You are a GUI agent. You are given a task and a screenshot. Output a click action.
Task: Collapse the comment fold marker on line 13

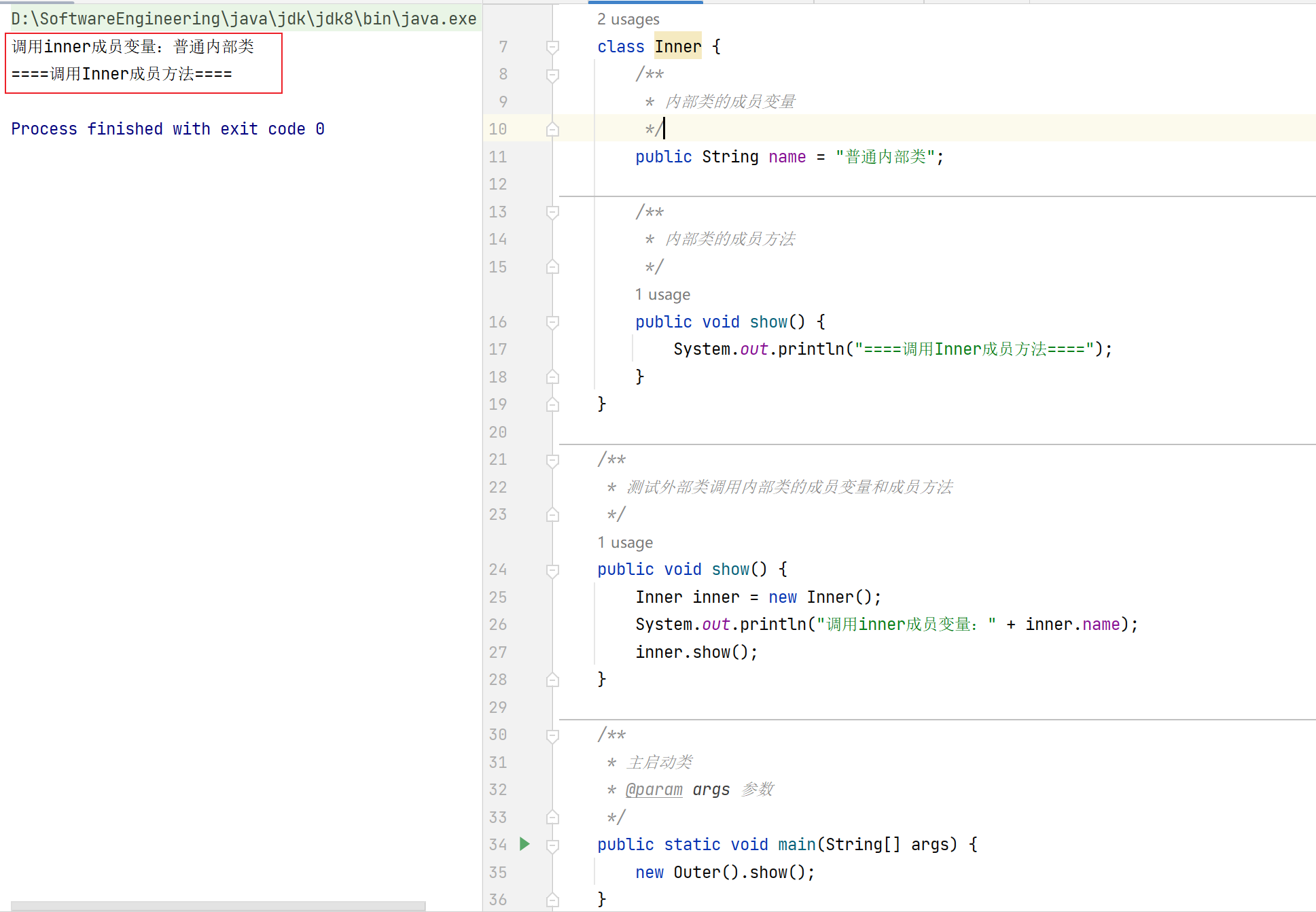pos(552,212)
